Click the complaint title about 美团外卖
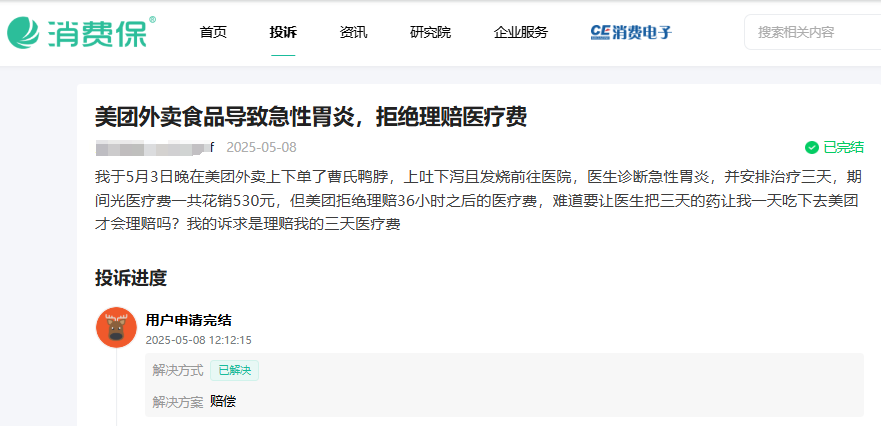 click(311, 117)
